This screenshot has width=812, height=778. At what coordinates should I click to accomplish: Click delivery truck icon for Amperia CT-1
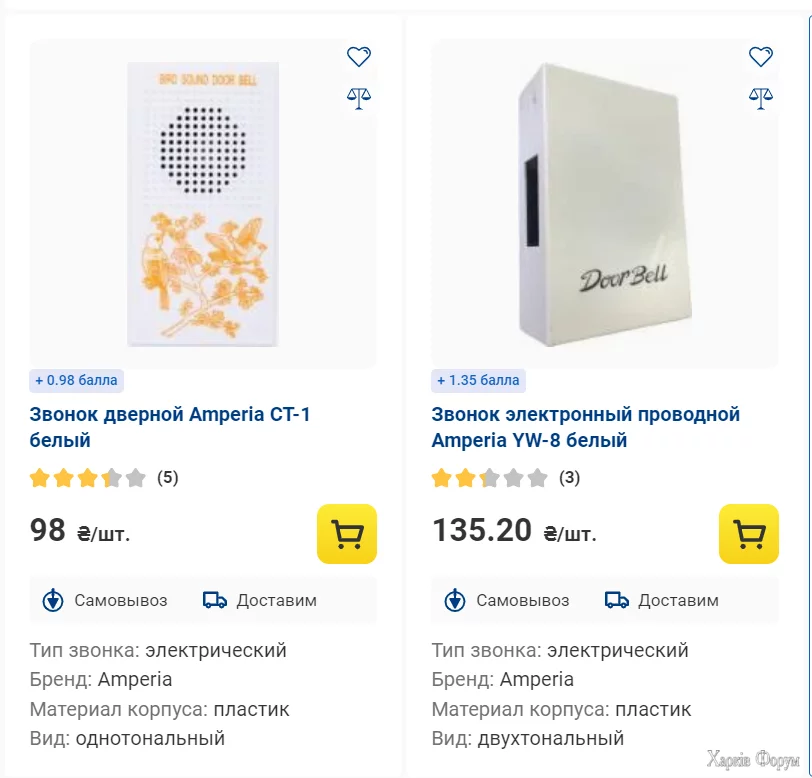point(215,600)
